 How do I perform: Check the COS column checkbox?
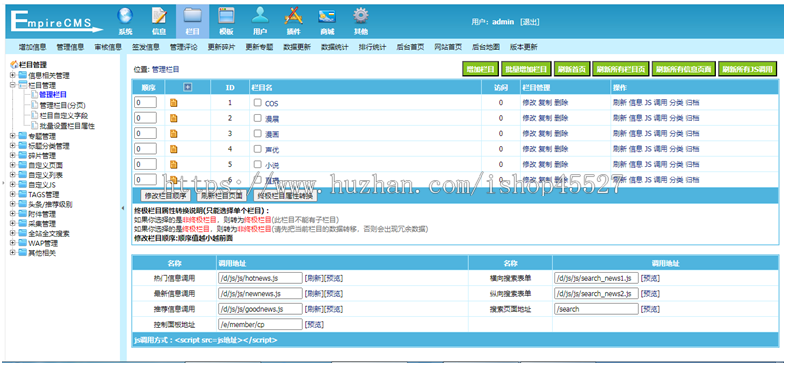(x=257, y=103)
